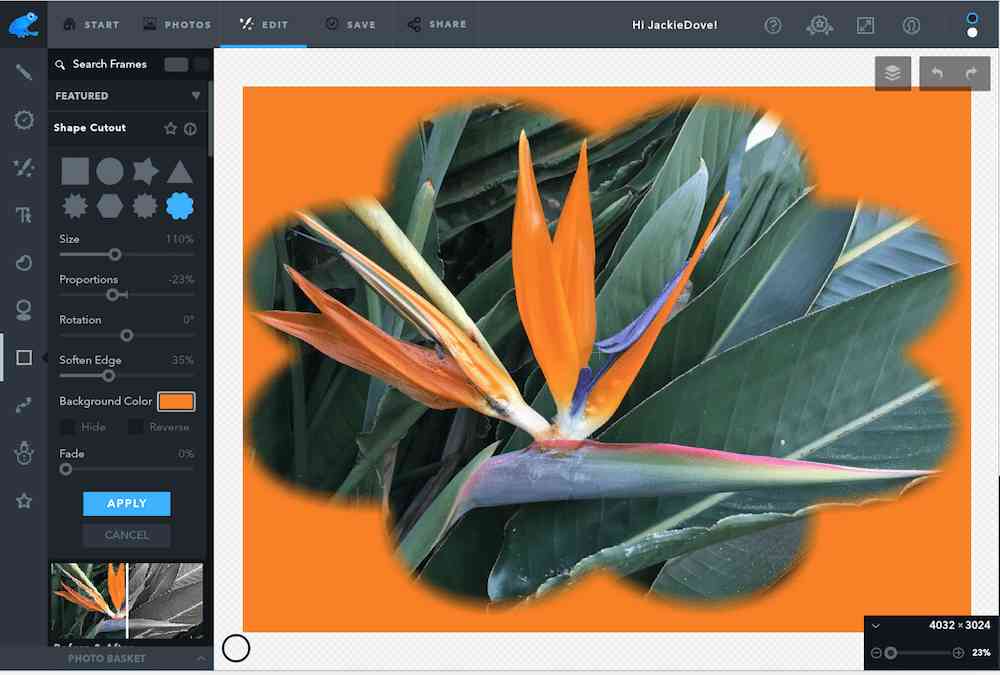Click the Rotation slider handle

pyautogui.click(x=127, y=335)
